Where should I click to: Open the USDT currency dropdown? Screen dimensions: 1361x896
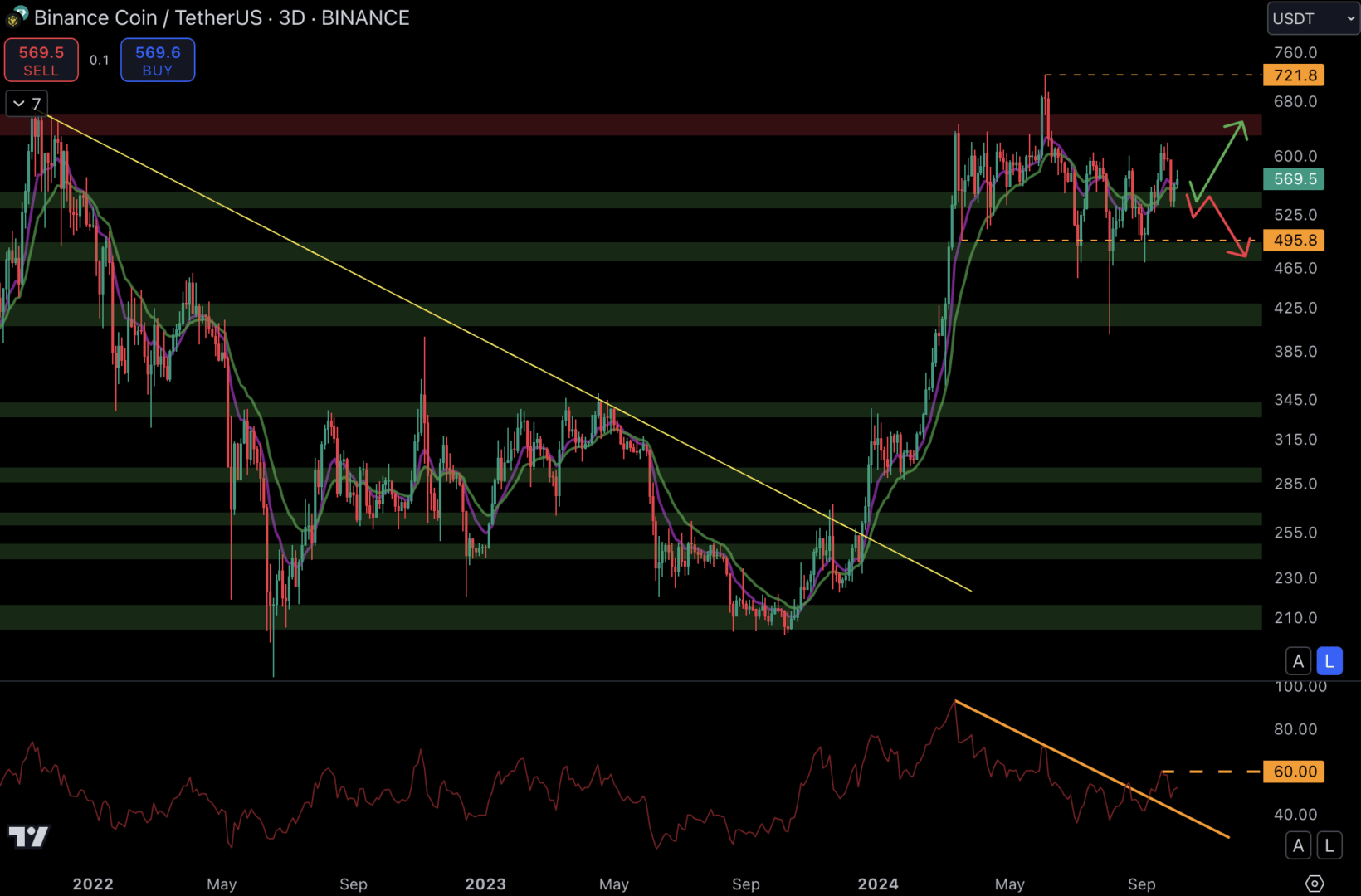coord(1312,17)
